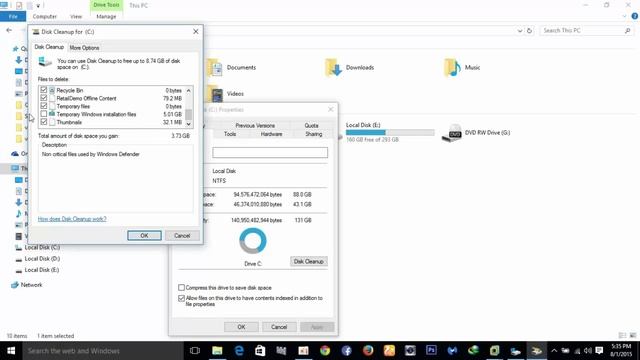Click the refresh icon in address bar
The image size is (640, 360).
point(529,31)
